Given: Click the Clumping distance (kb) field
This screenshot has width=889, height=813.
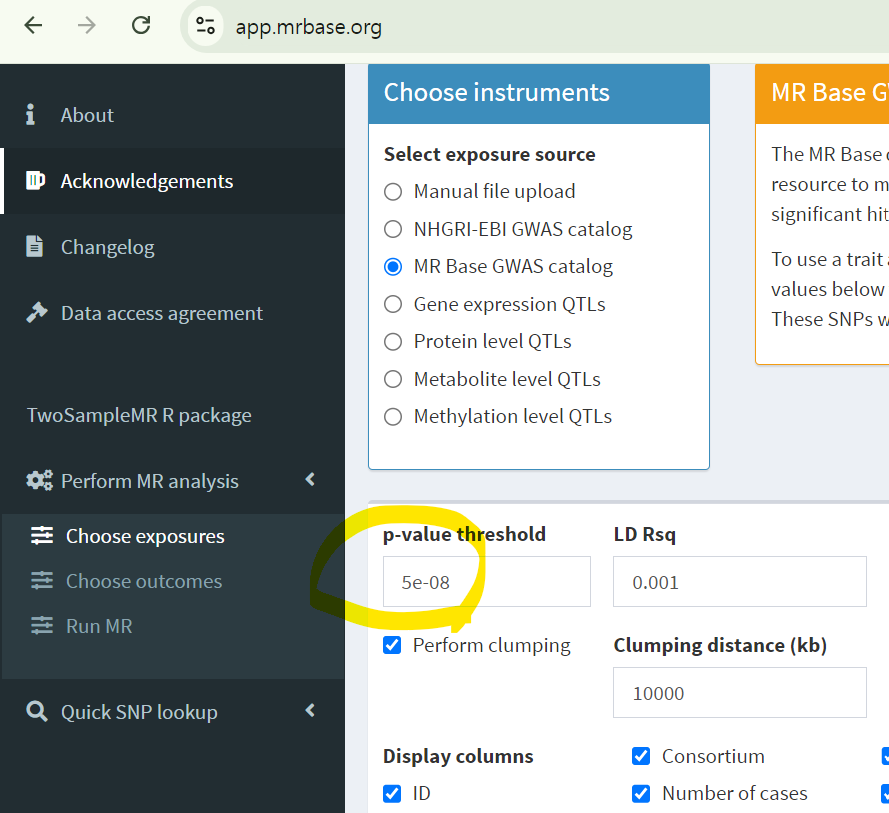Looking at the screenshot, I should pyautogui.click(x=739, y=692).
